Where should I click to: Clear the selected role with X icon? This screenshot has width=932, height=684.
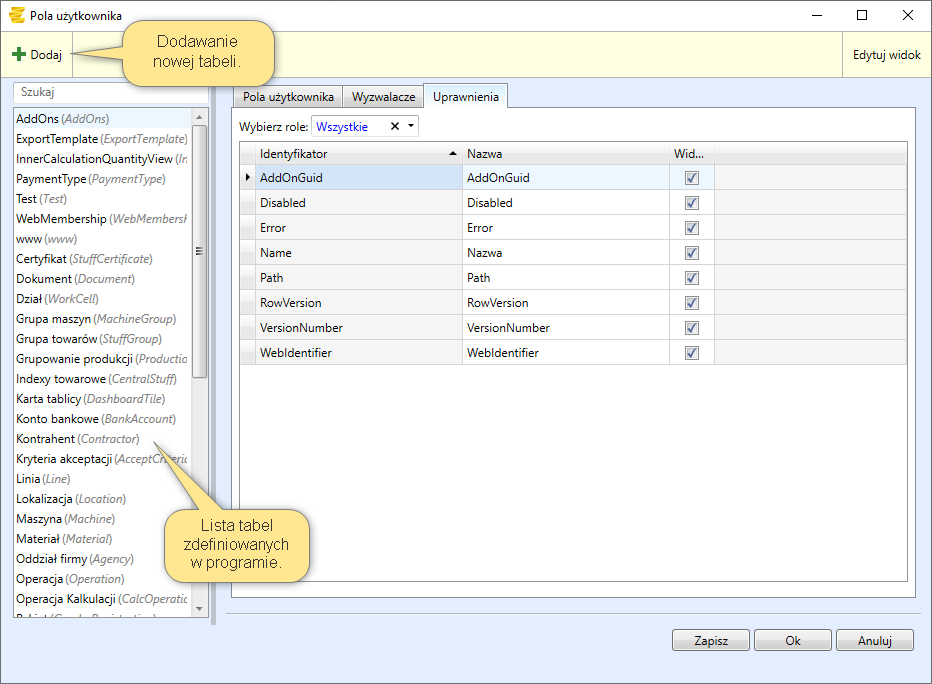pos(394,127)
